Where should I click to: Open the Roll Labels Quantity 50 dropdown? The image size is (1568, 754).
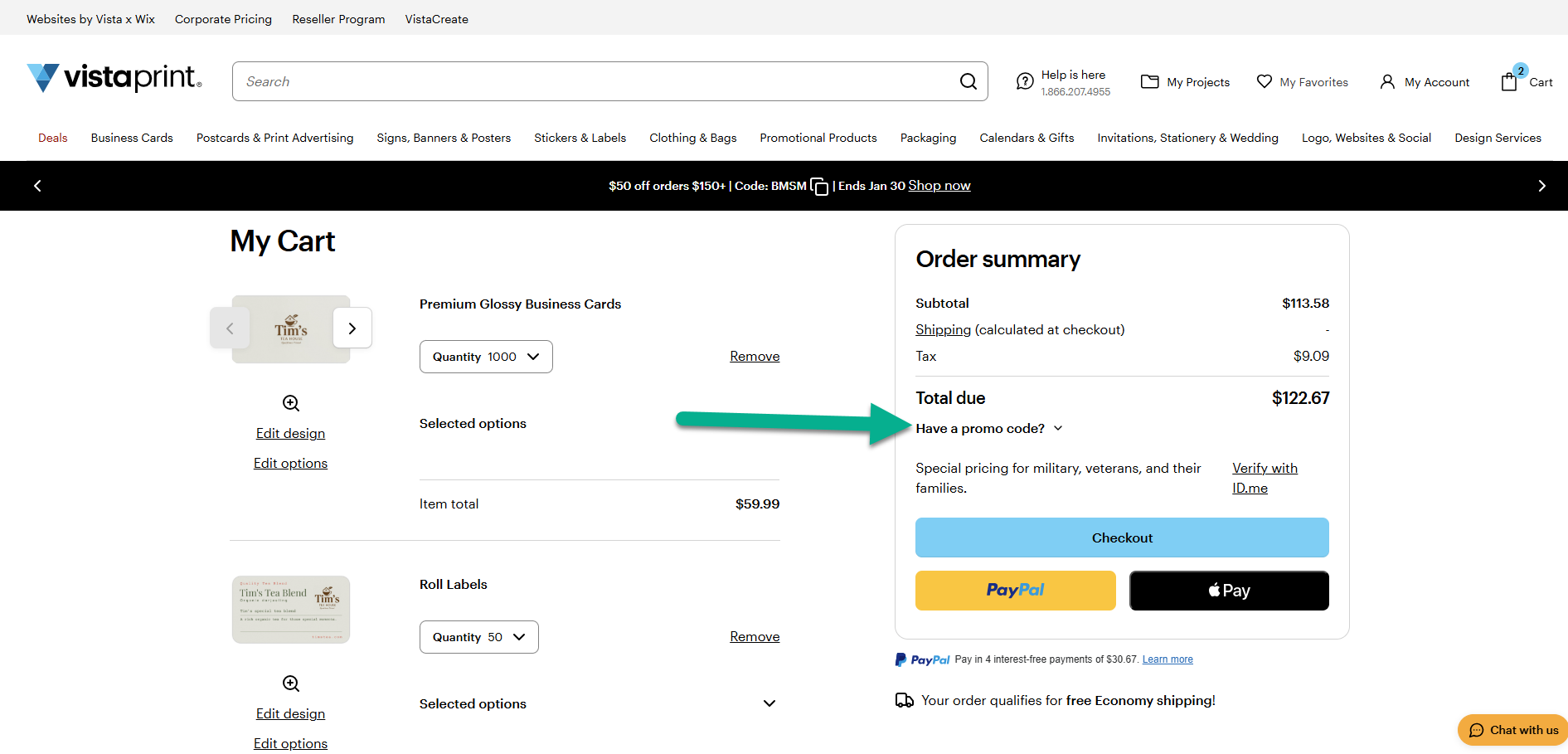[x=479, y=637]
